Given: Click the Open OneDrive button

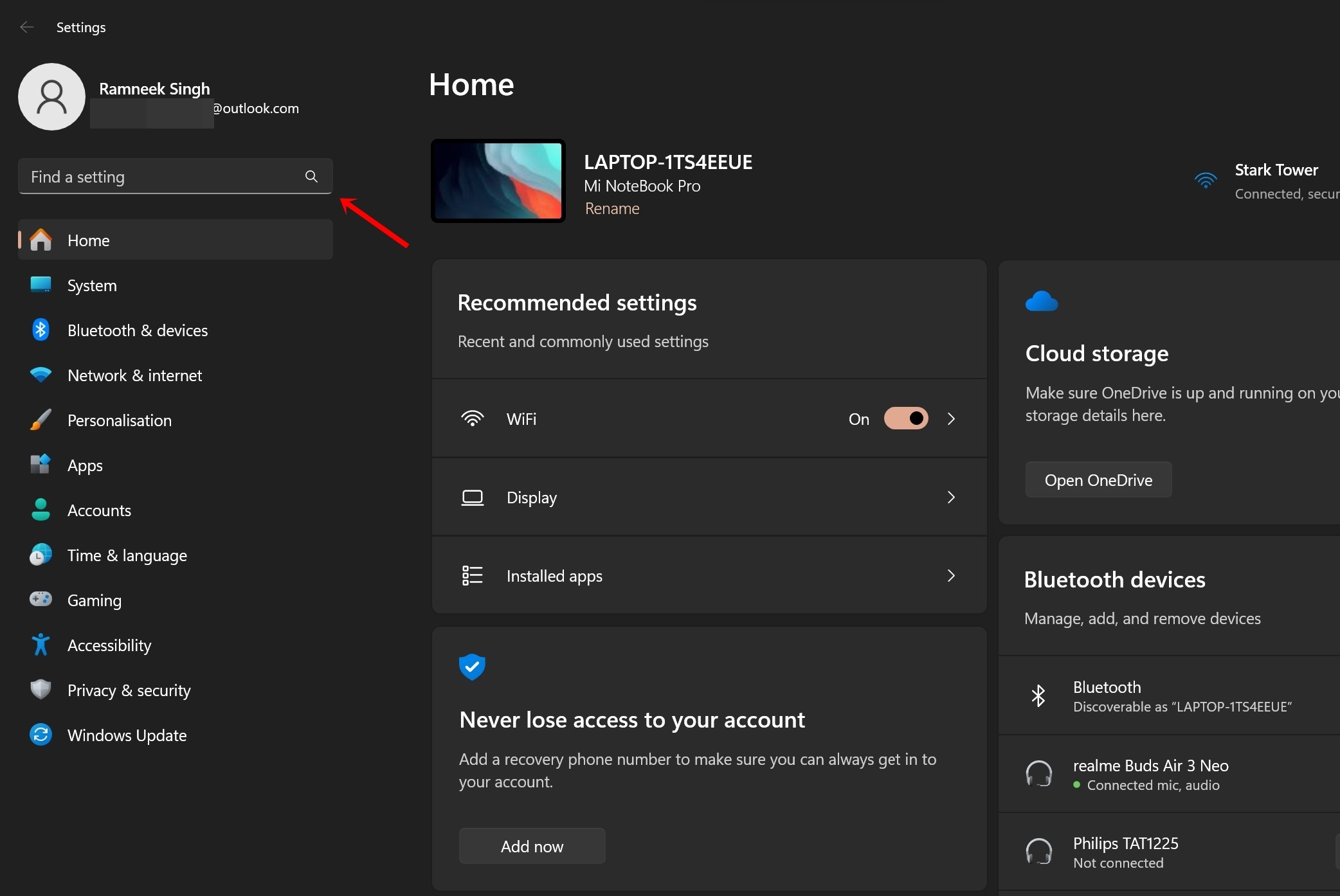Looking at the screenshot, I should coord(1098,479).
